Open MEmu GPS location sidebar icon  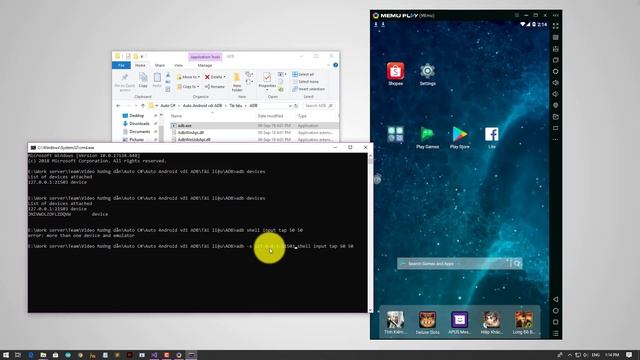[x=556, y=105]
